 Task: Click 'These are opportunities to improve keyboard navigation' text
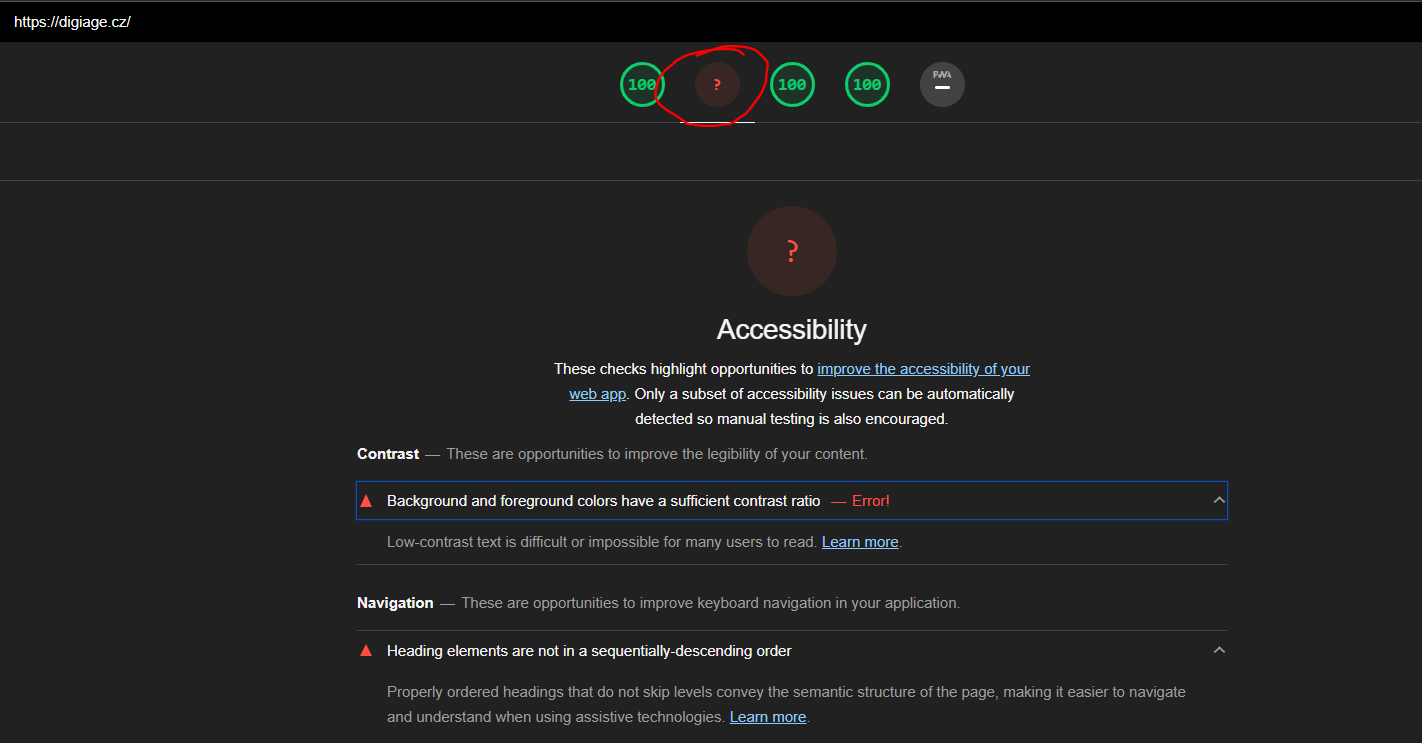point(710,603)
